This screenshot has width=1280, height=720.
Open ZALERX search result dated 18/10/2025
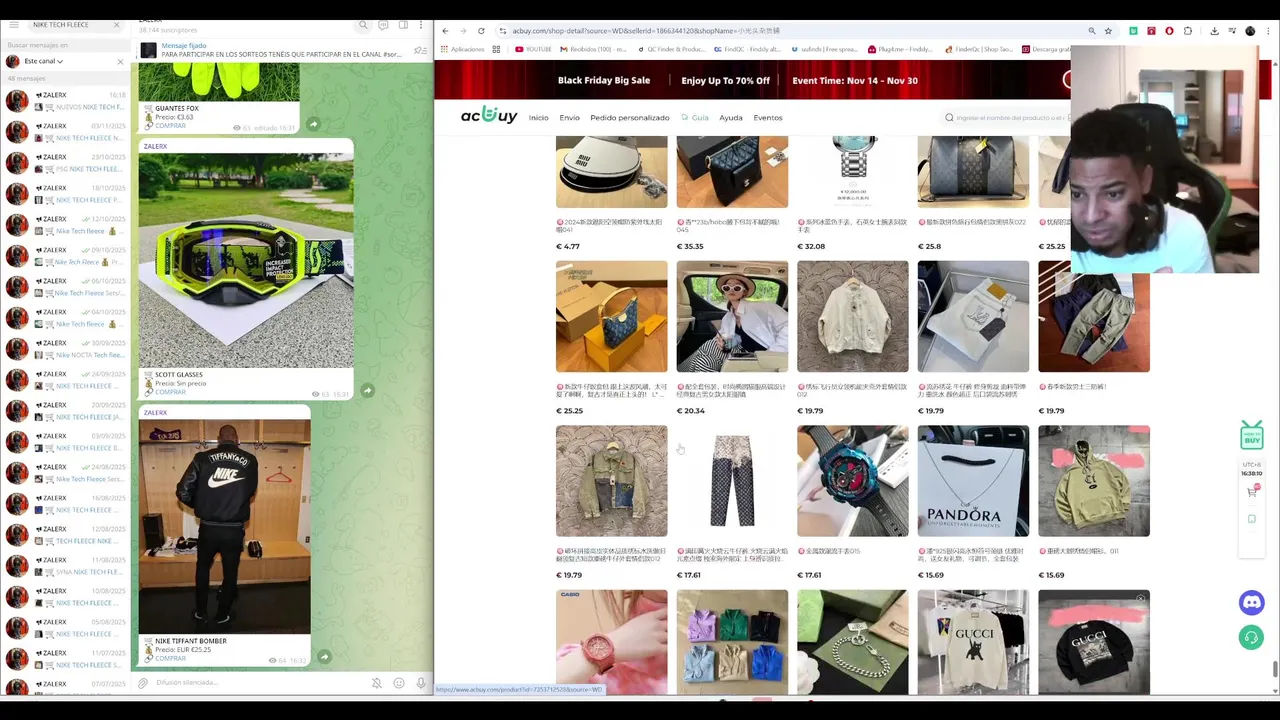pos(66,193)
